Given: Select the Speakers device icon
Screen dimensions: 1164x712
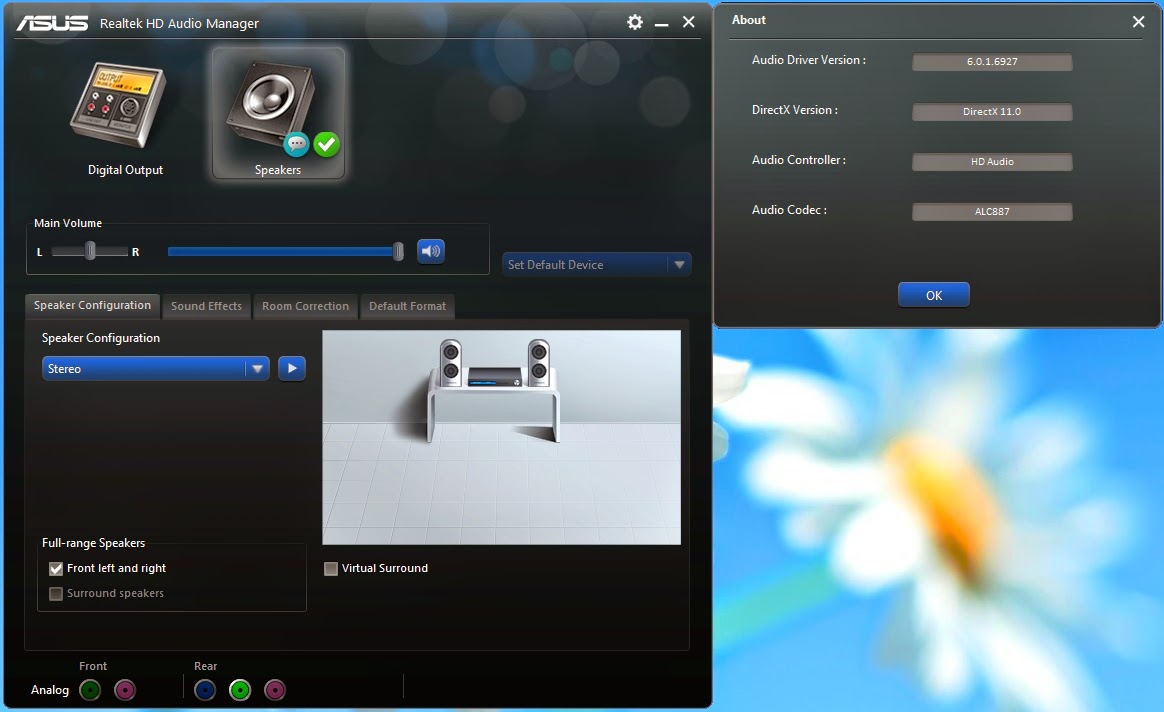Looking at the screenshot, I should [278, 113].
